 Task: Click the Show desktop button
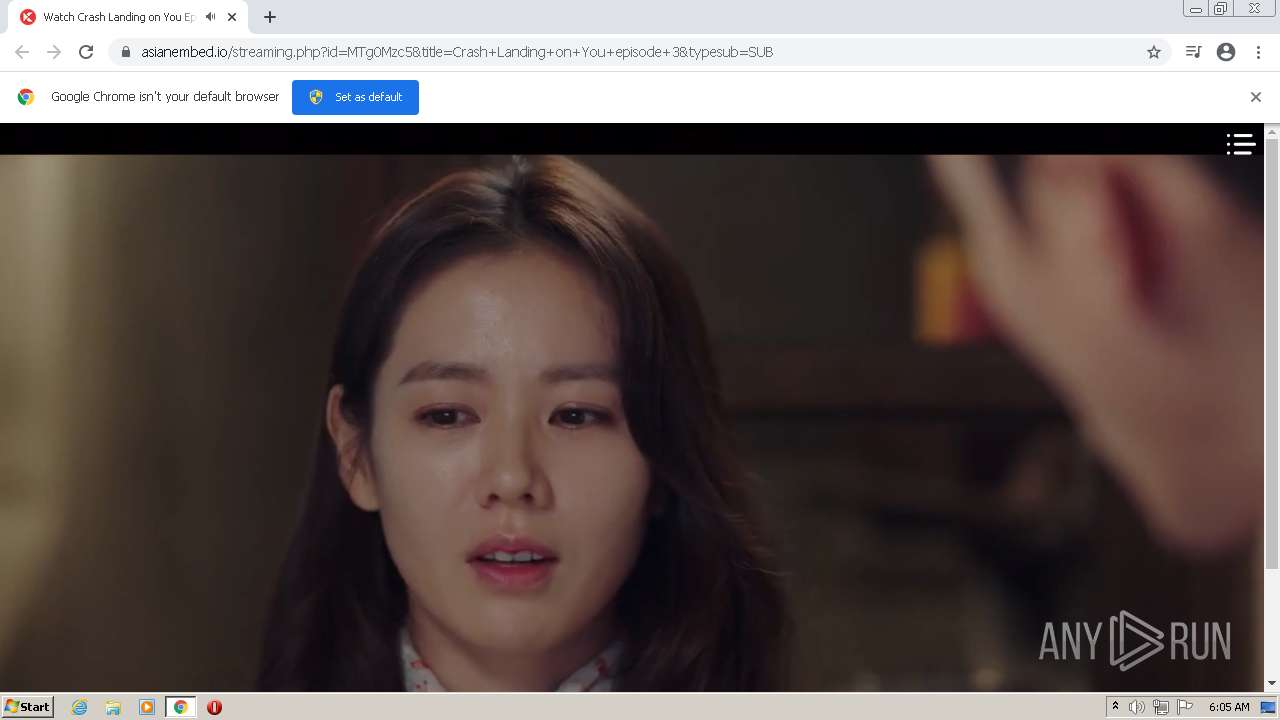click(x=1268, y=707)
